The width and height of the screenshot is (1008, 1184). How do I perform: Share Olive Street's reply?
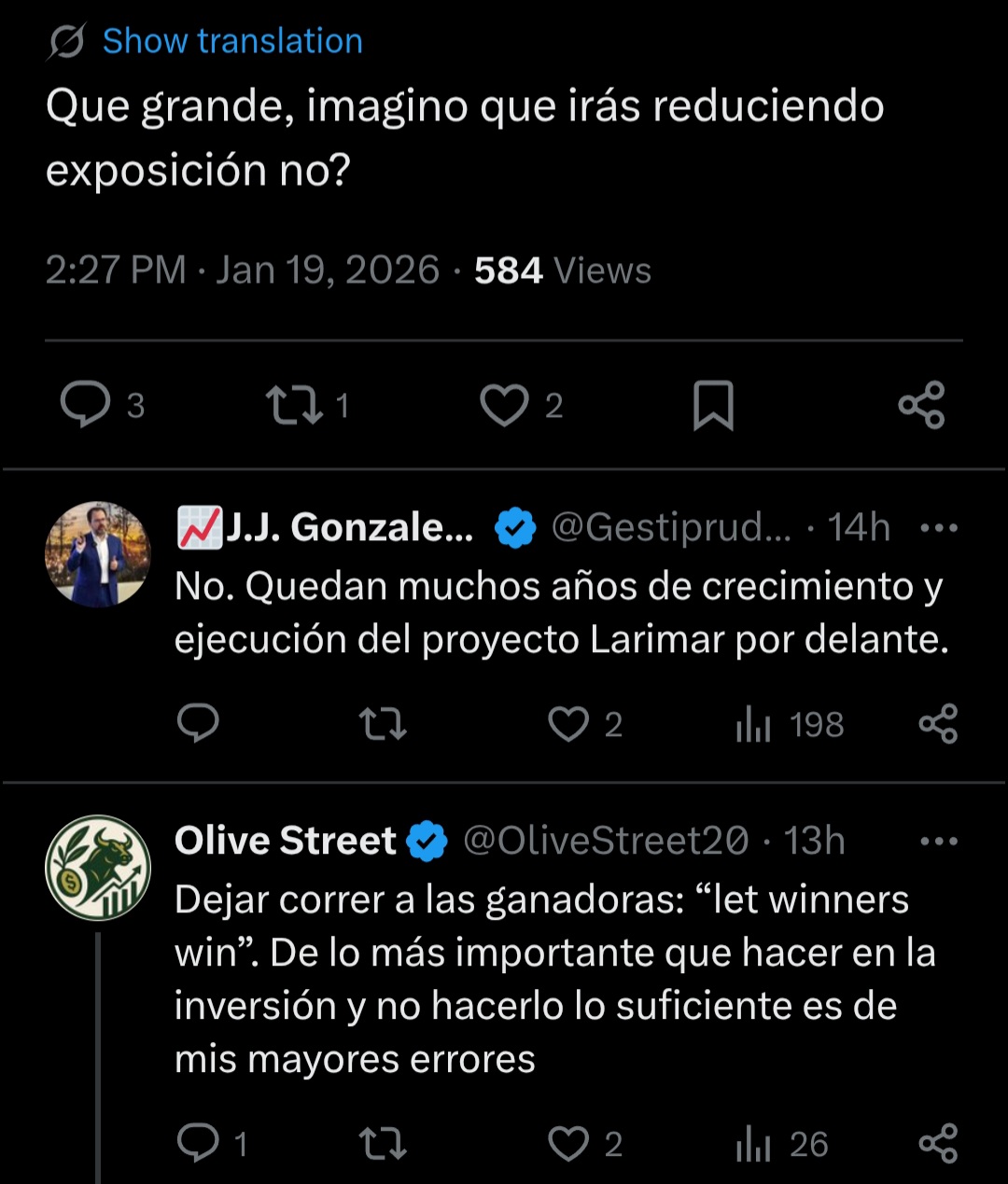(938, 1144)
